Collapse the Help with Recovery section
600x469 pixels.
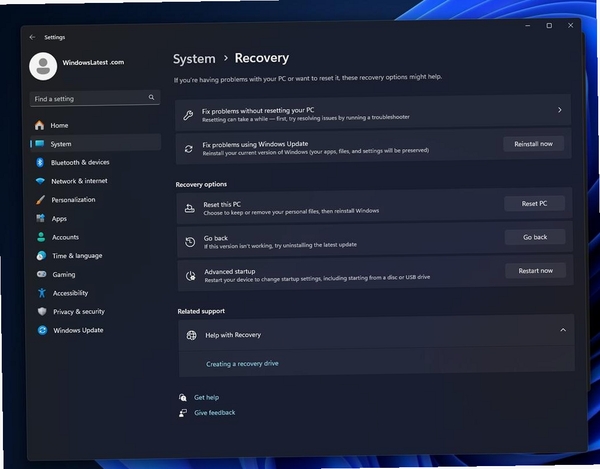(563, 330)
